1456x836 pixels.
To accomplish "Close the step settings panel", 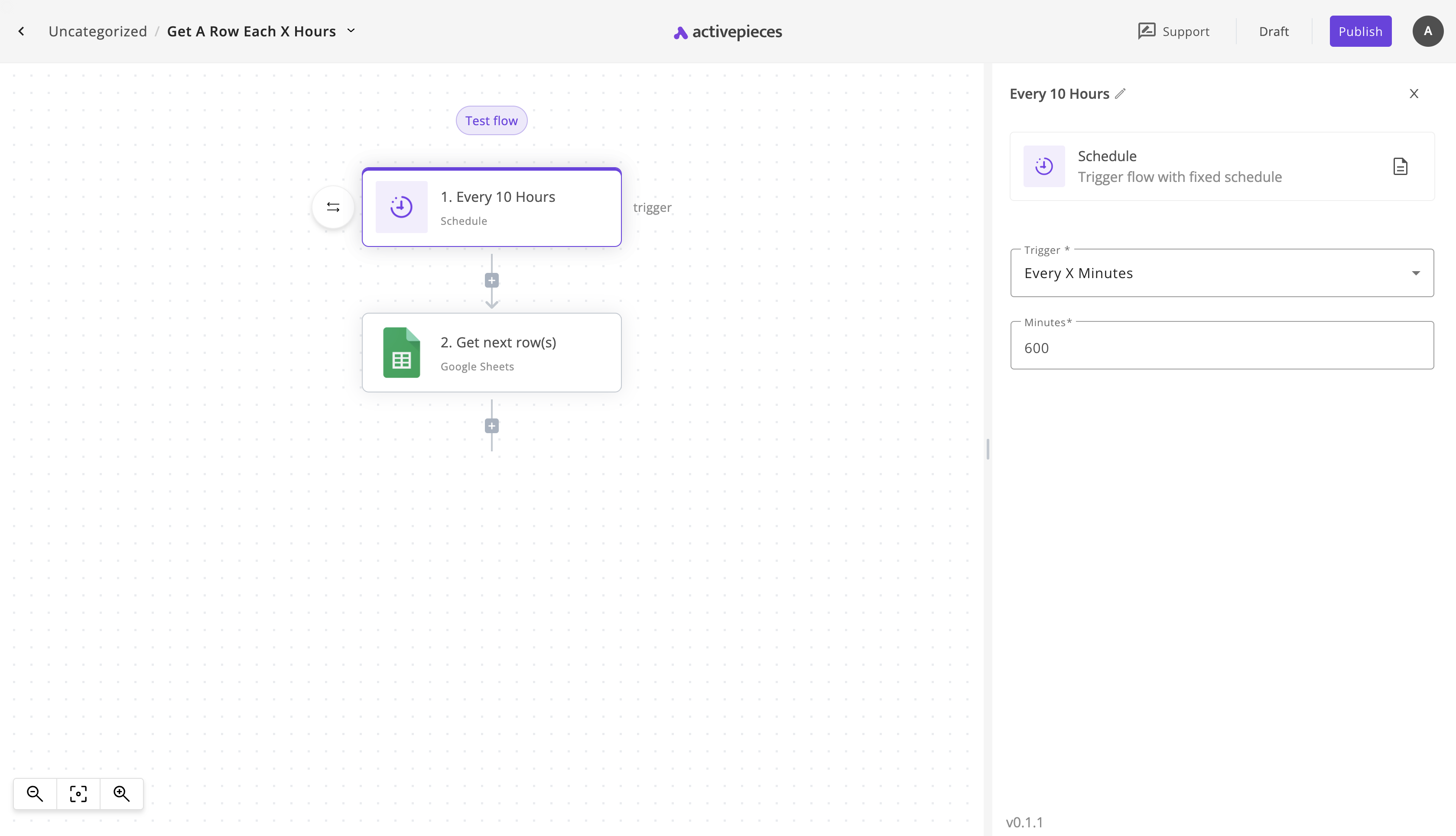I will point(1414,94).
